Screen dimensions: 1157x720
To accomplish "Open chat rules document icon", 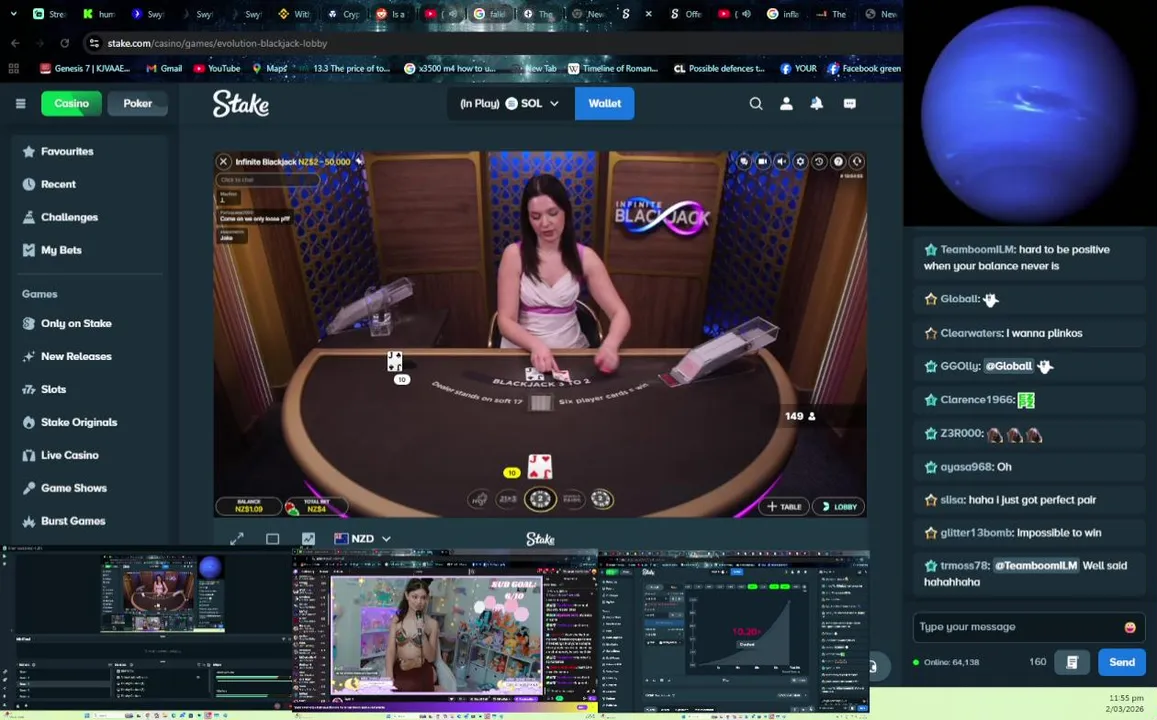I will (1072, 662).
